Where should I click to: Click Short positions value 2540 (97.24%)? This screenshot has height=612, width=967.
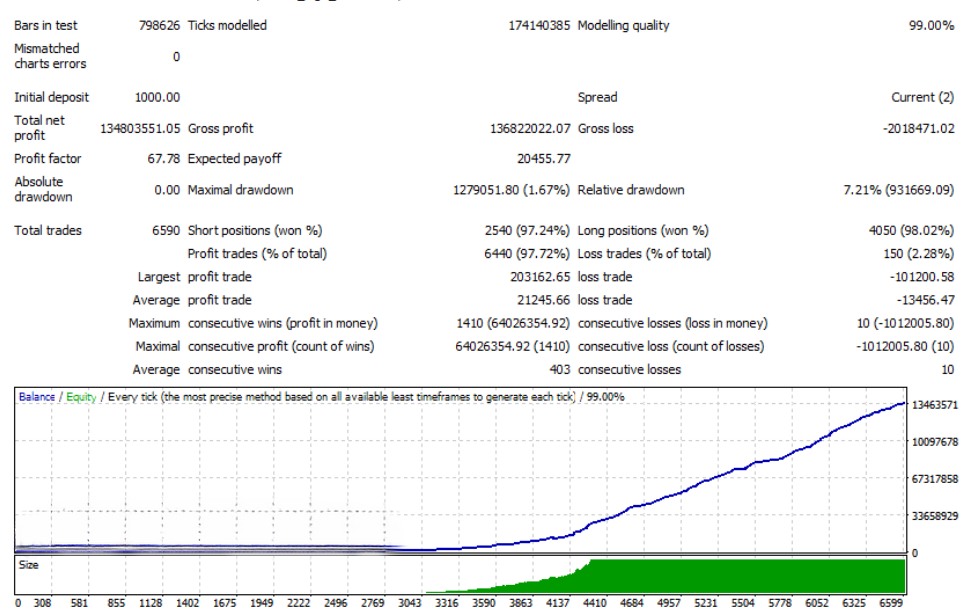527,231
